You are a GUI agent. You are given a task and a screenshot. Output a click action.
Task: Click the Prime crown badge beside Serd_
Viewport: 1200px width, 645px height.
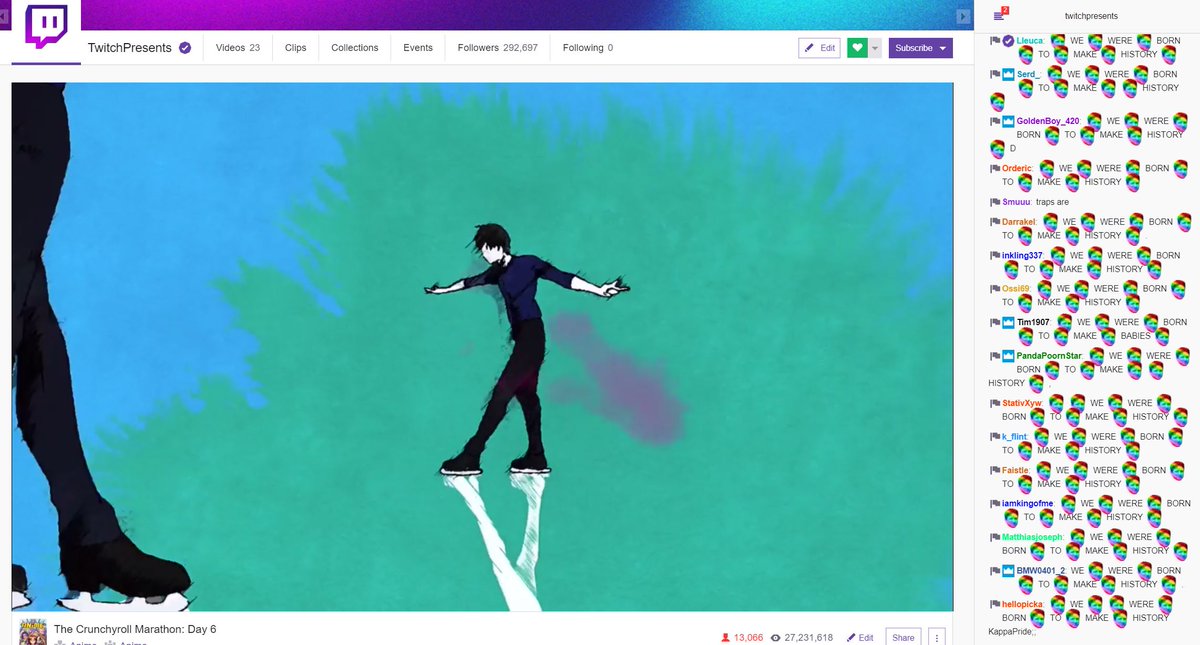point(1008,74)
